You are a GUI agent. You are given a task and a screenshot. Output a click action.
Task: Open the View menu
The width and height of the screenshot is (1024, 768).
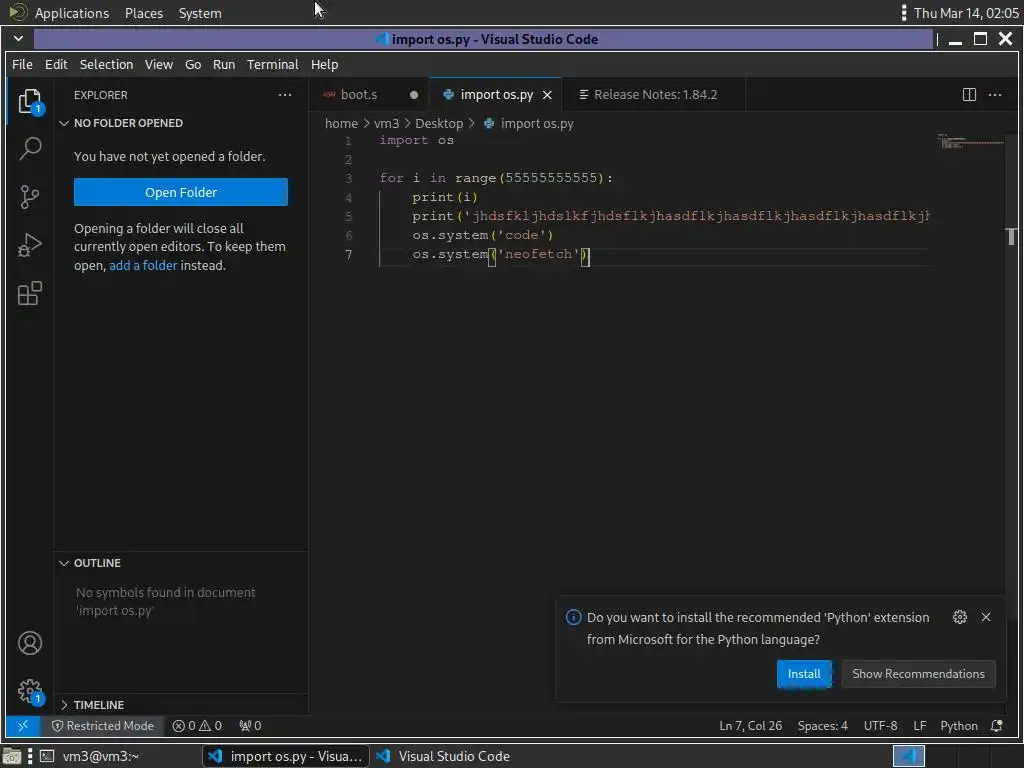[x=159, y=64]
